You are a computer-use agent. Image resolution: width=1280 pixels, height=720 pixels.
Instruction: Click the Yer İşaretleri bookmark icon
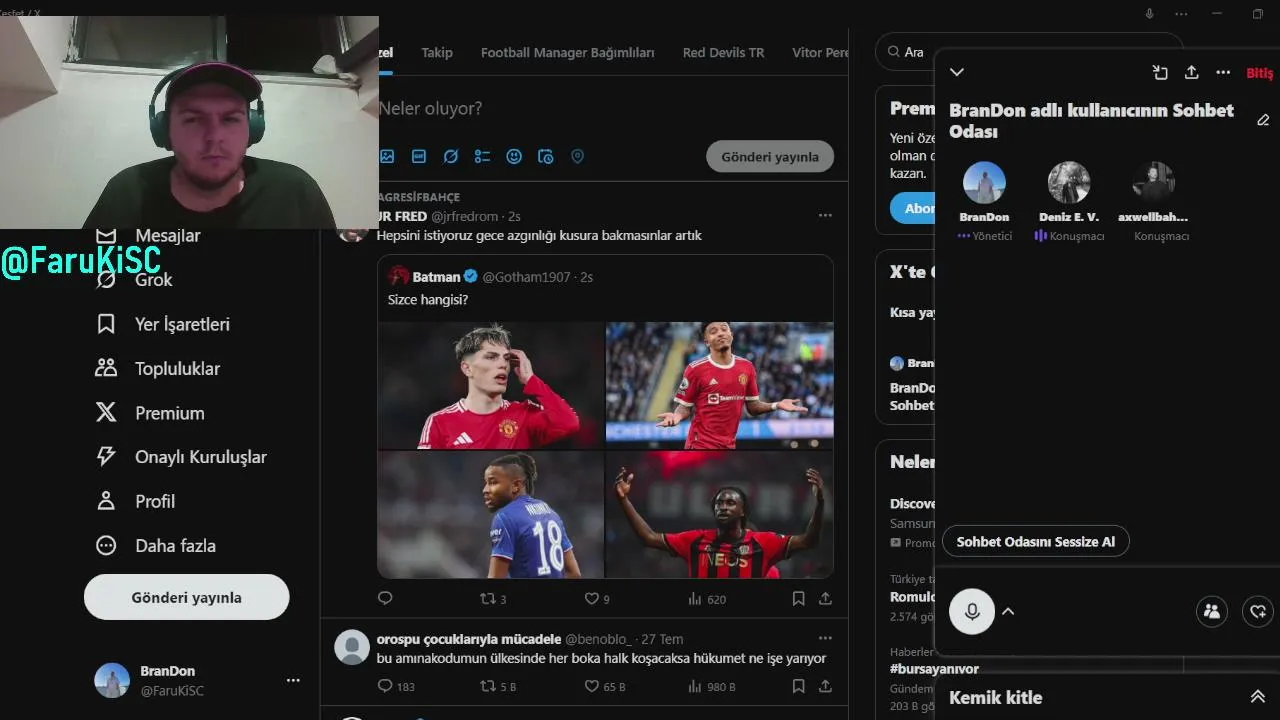pyautogui.click(x=106, y=324)
